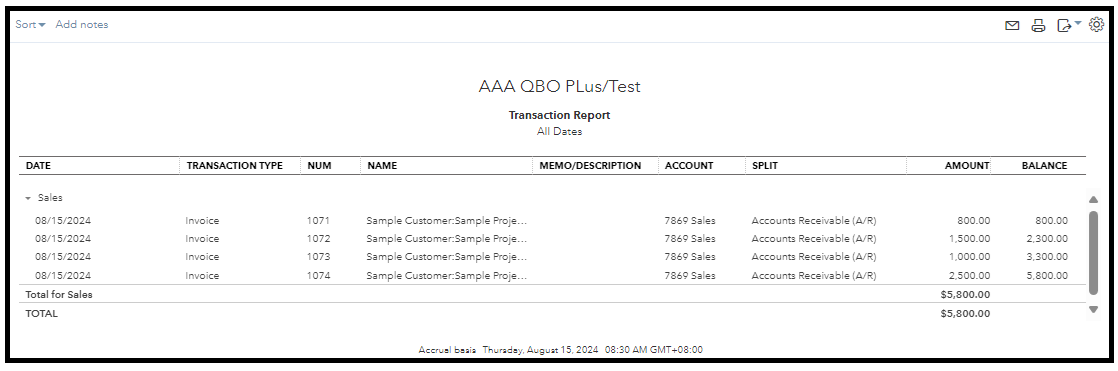Click the 2,500.00 amount for invoice 1074
The image size is (1118, 371).
(x=969, y=275)
